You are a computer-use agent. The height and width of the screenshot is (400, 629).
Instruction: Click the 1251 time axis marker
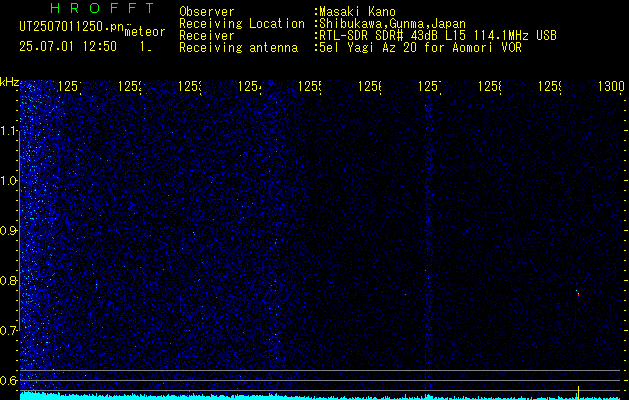pyautogui.click(x=70, y=87)
